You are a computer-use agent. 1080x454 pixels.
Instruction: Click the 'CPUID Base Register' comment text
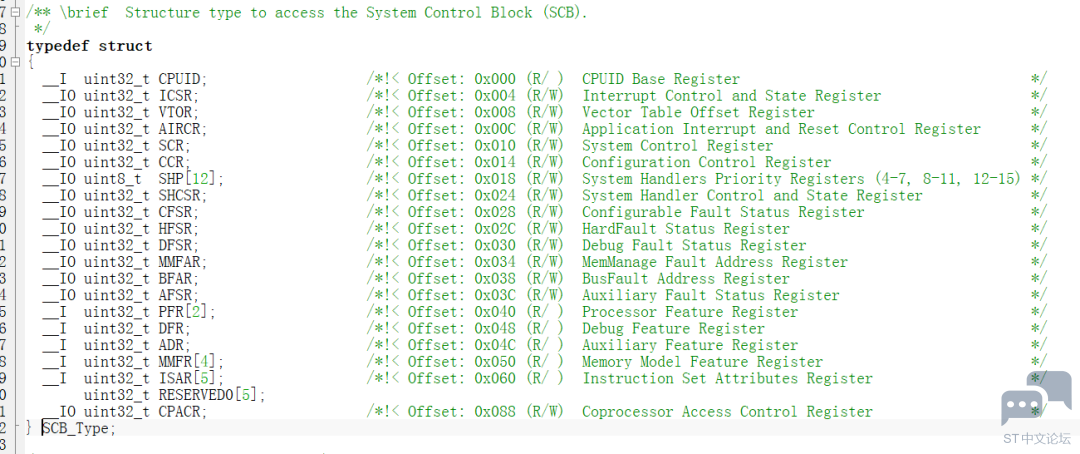coord(661,79)
